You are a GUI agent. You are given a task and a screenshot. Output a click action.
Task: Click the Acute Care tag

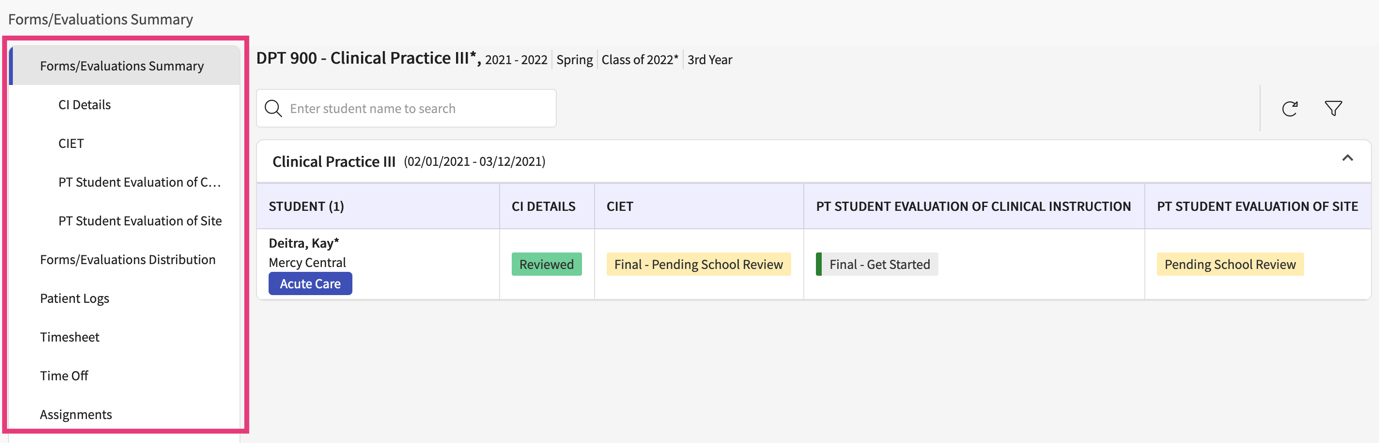click(x=310, y=284)
